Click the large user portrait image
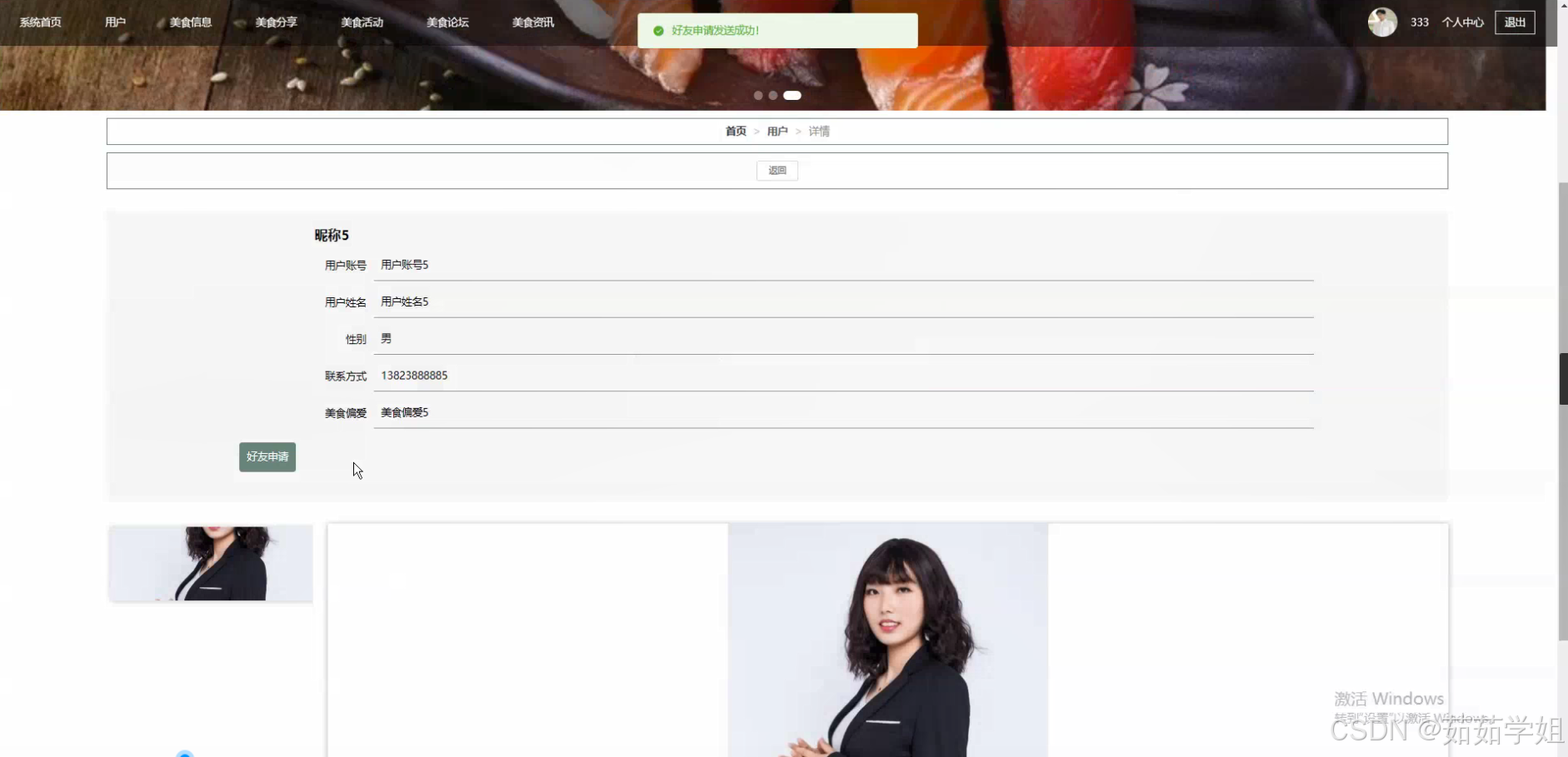The height and width of the screenshot is (757, 1568). coord(888,640)
